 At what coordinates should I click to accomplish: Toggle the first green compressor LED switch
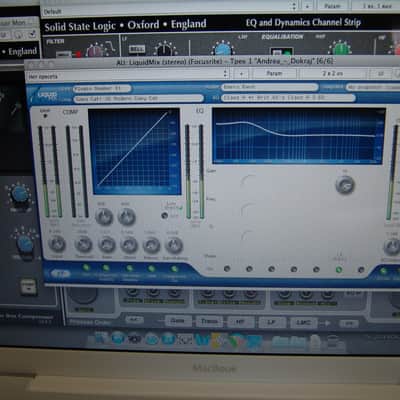(86, 267)
